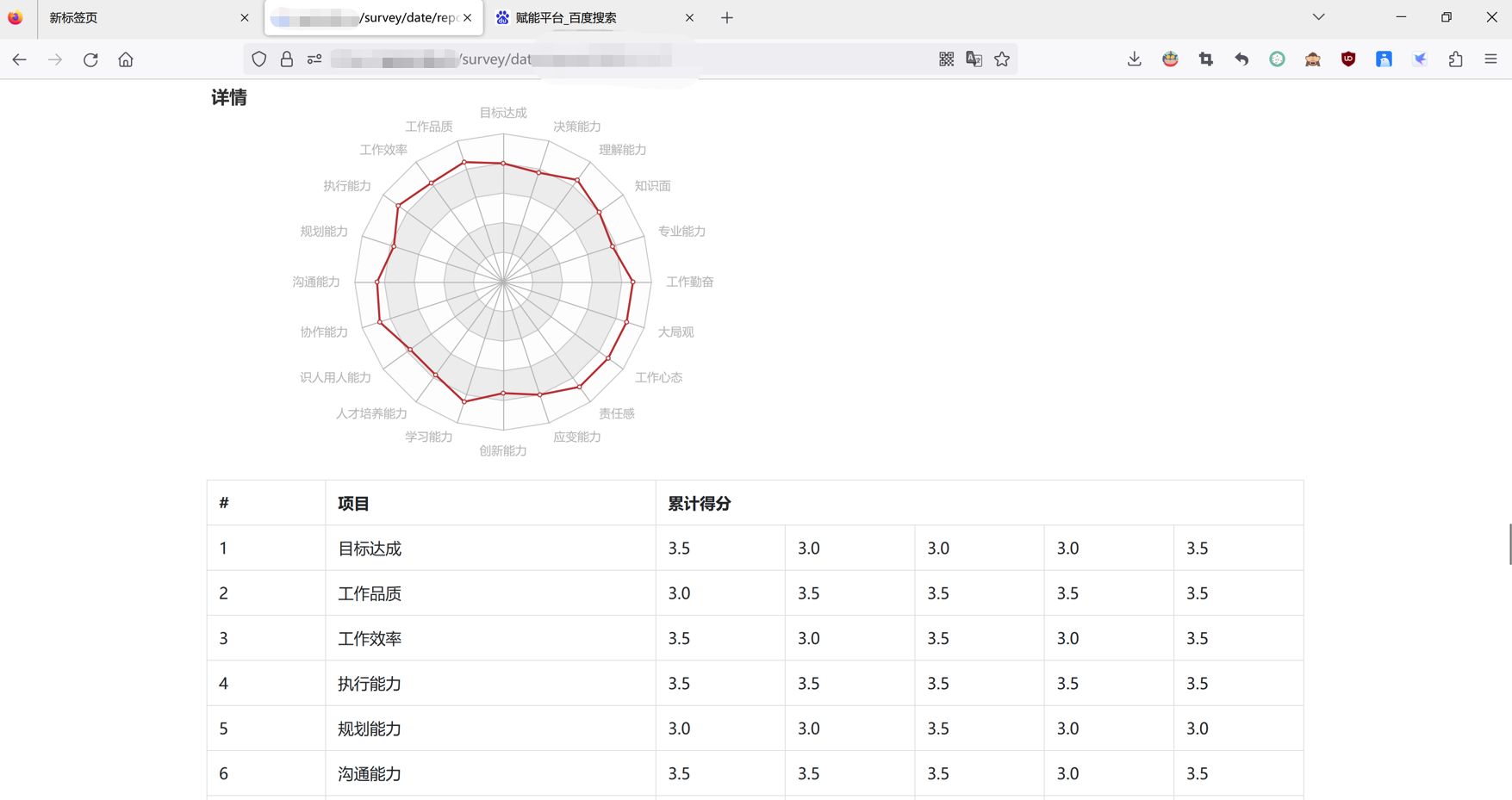Open tracking protection shield icon
The image size is (1512, 800).
coord(258,59)
